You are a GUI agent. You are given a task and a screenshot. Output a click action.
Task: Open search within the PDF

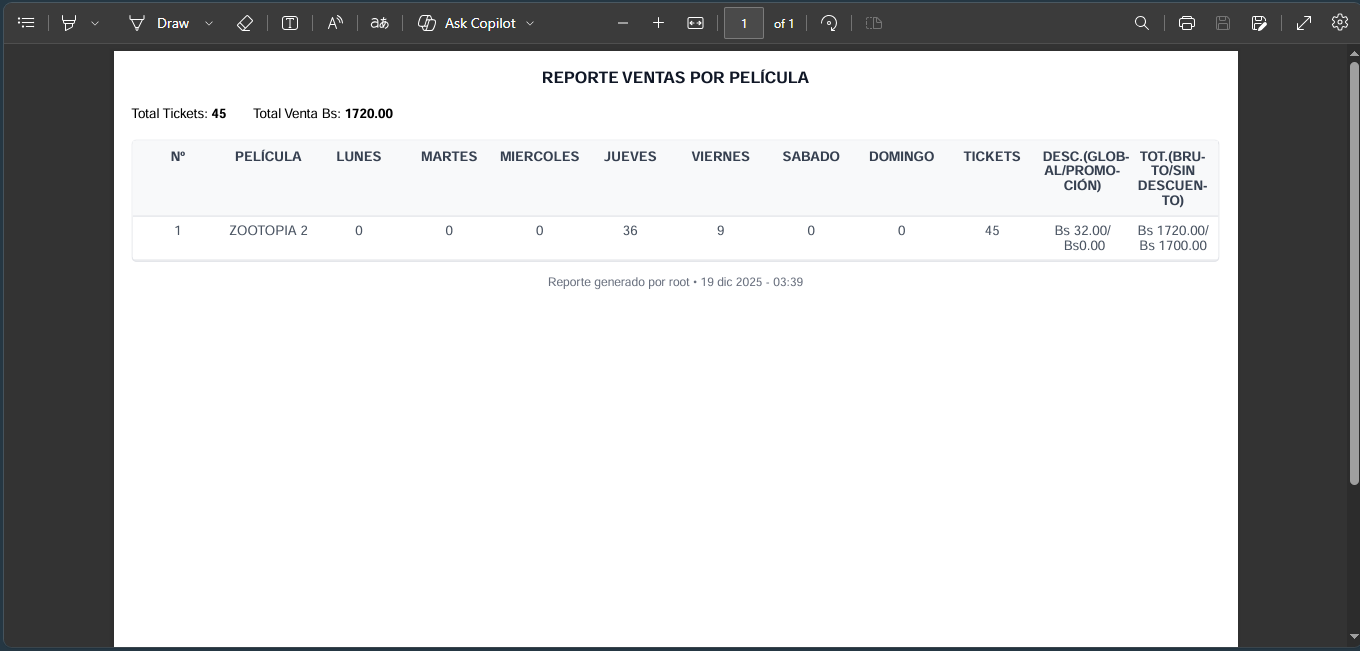pyautogui.click(x=1141, y=22)
